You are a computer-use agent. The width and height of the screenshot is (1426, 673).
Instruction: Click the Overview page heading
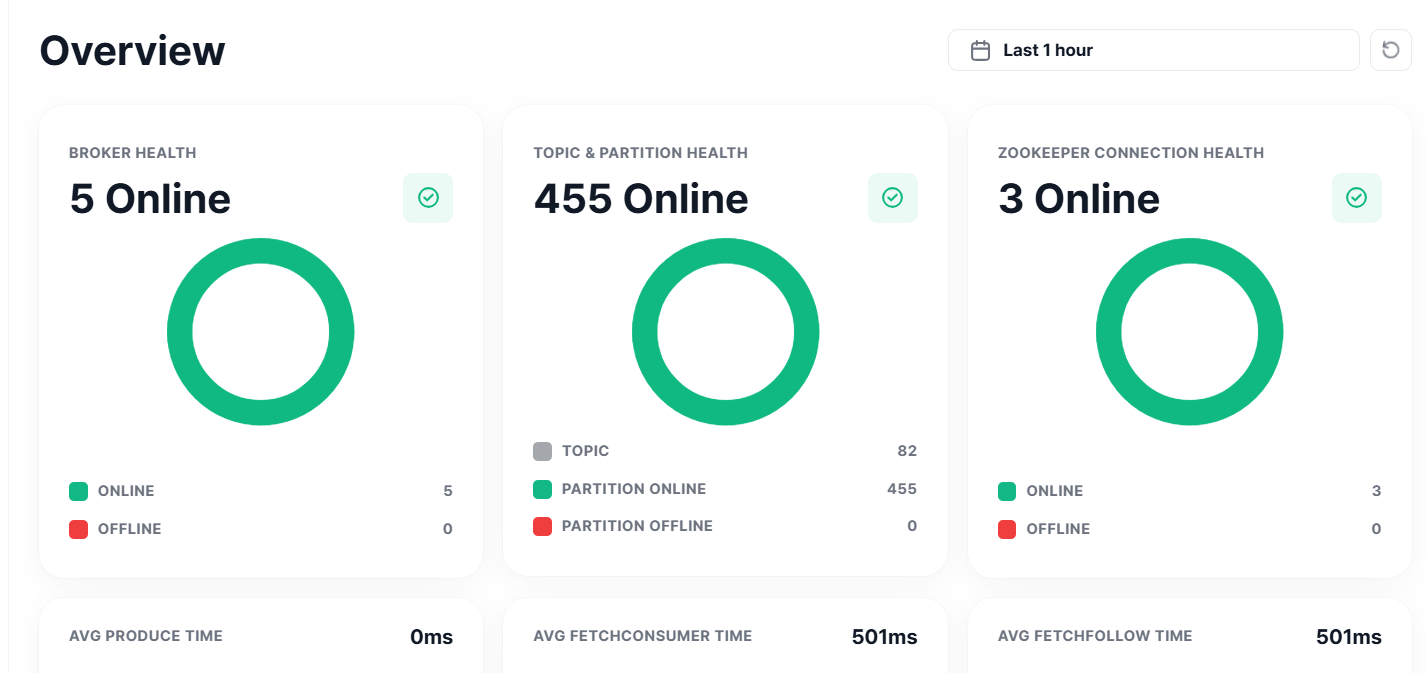(132, 50)
